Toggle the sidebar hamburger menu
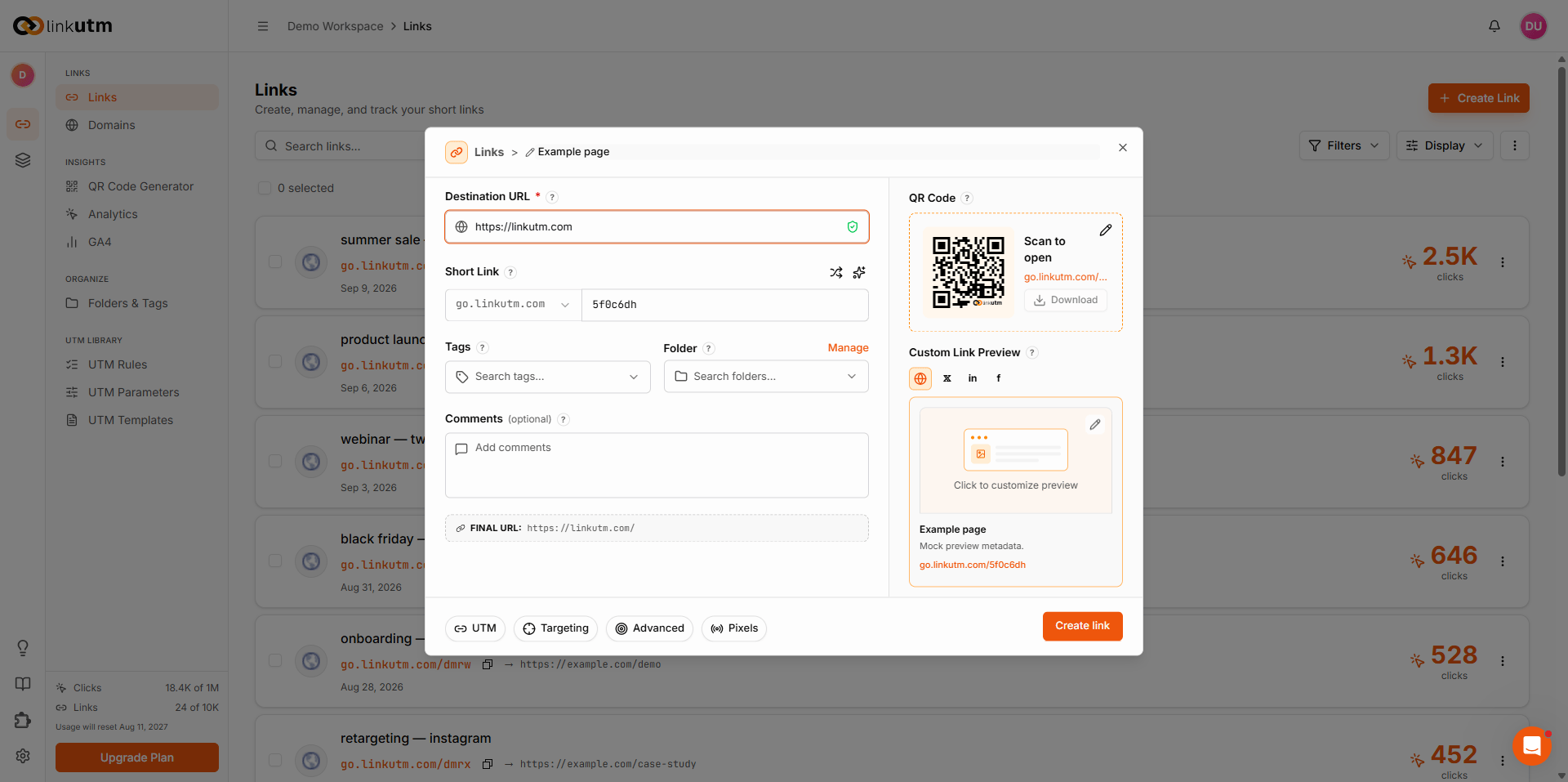Screen dimensions: 1568x782 pyautogui.click(x=263, y=26)
